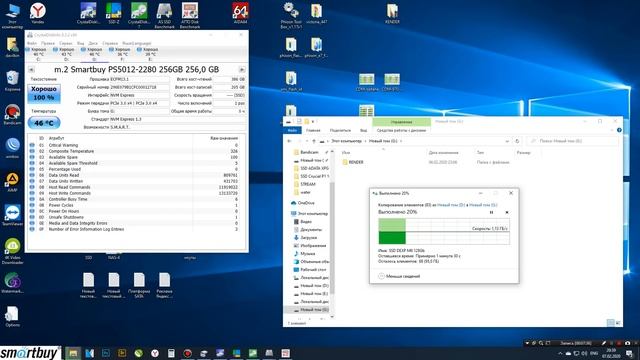
Task: Select the victoria_447 folder on desktop
Action: point(316,13)
